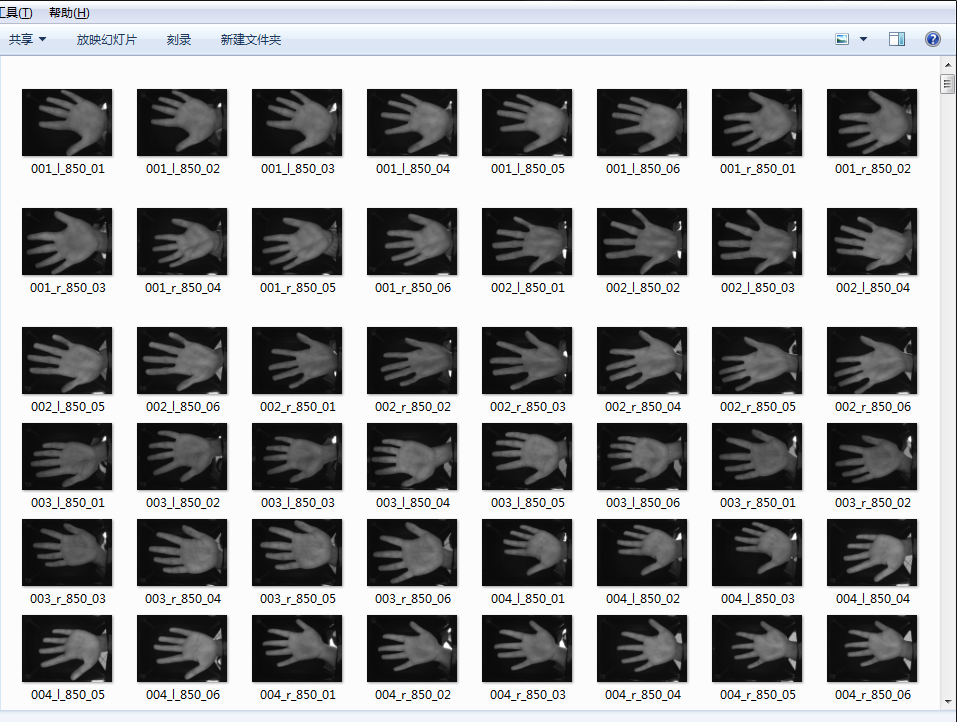Select thumbnail 003_l_850_02
This screenshot has height=722, width=957.
point(182,457)
